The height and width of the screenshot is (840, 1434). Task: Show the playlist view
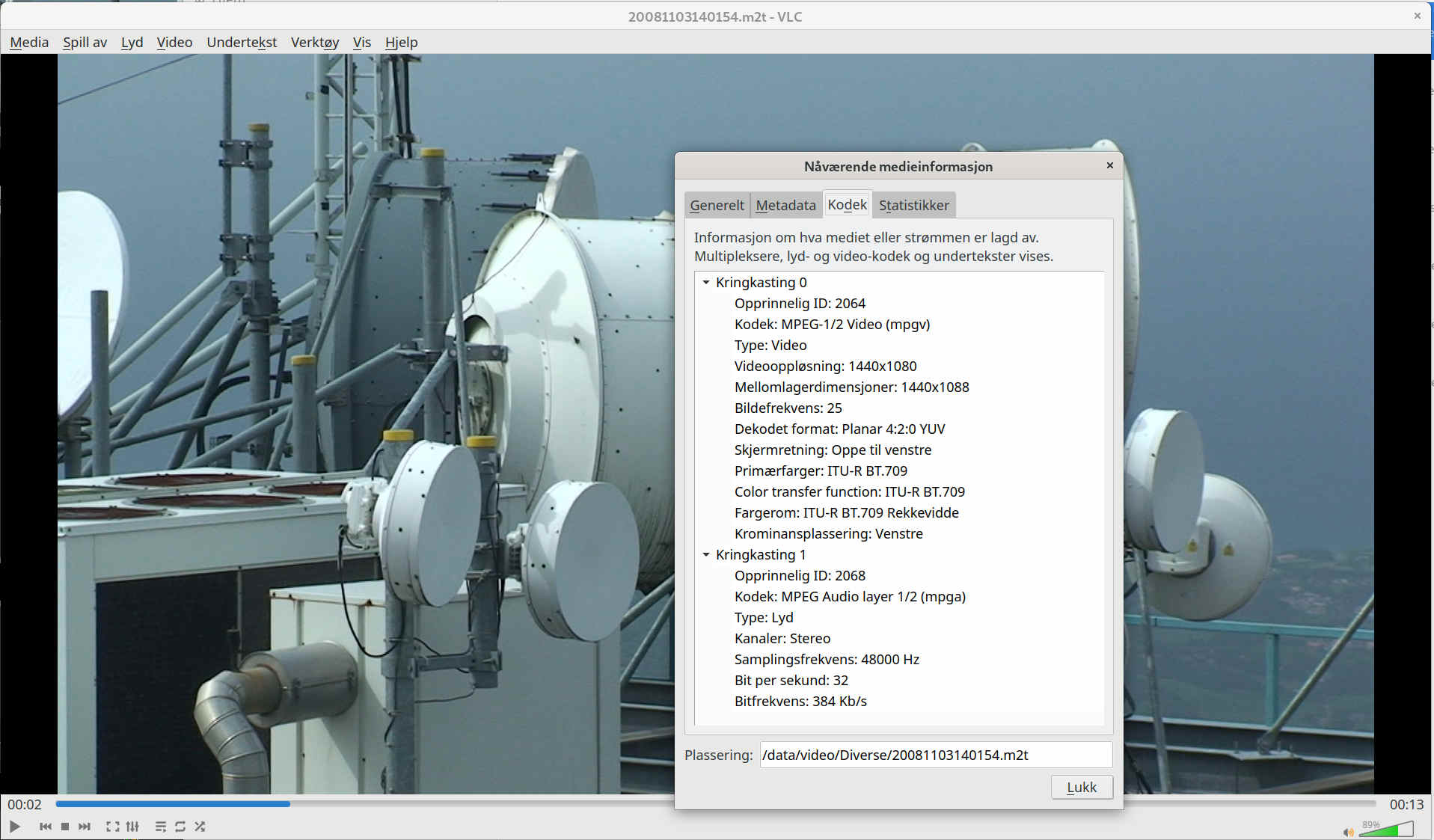tap(160, 827)
